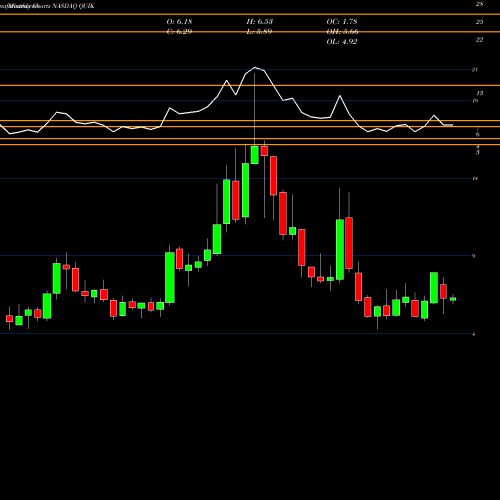Click the '25' price axis label
The height and width of the screenshot is (500, 500).
tap(479, 22)
